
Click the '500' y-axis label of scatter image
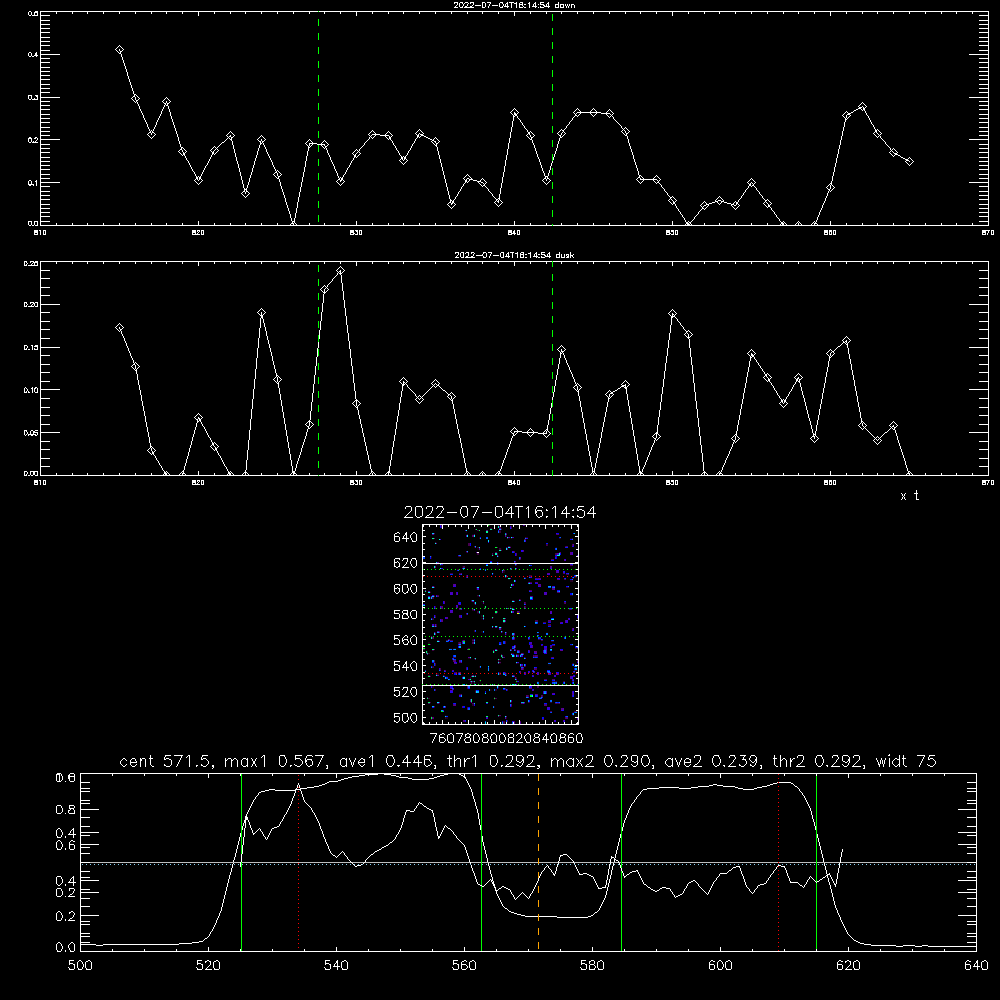(x=406, y=717)
